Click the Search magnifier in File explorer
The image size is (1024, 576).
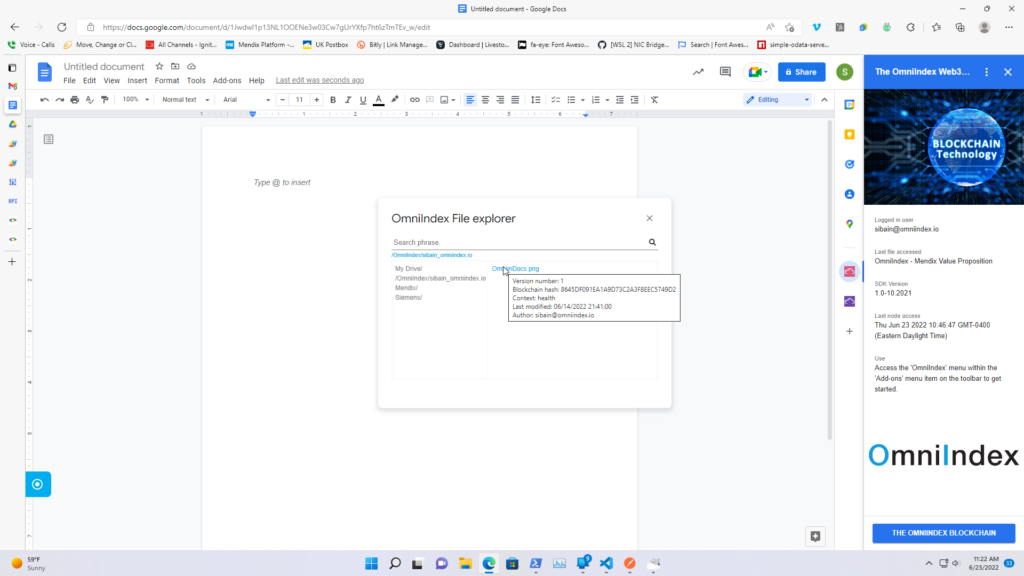click(652, 242)
